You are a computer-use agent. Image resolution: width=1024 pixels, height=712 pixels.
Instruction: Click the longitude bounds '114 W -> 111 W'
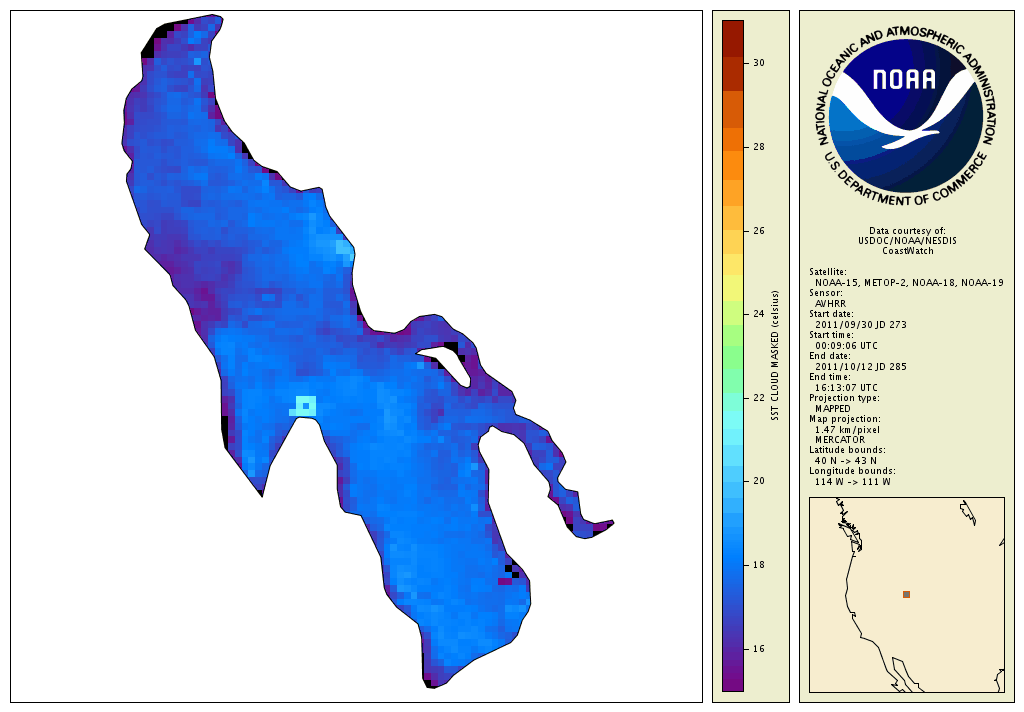pos(852,482)
